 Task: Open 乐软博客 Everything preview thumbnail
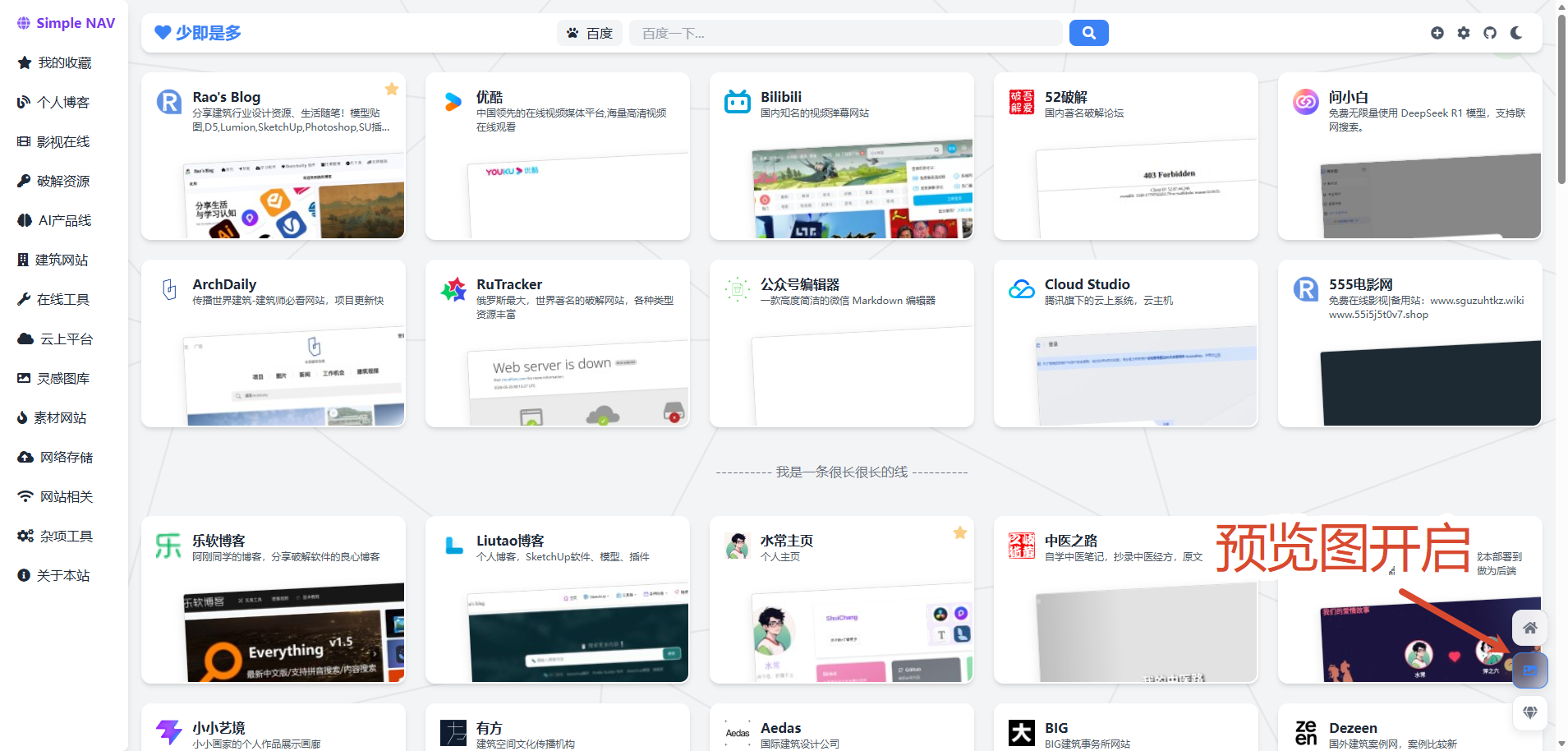tap(294, 634)
